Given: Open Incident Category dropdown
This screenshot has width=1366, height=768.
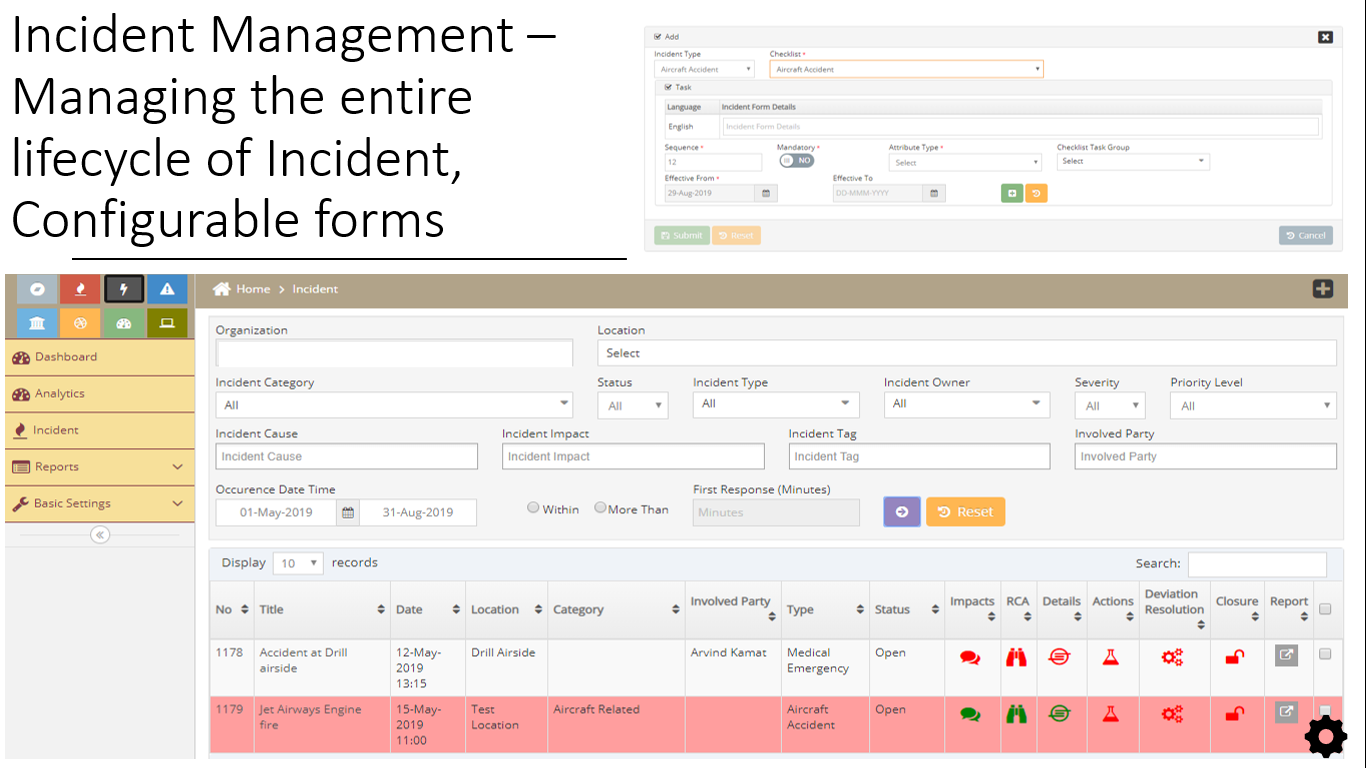Looking at the screenshot, I should pos(394,405).
